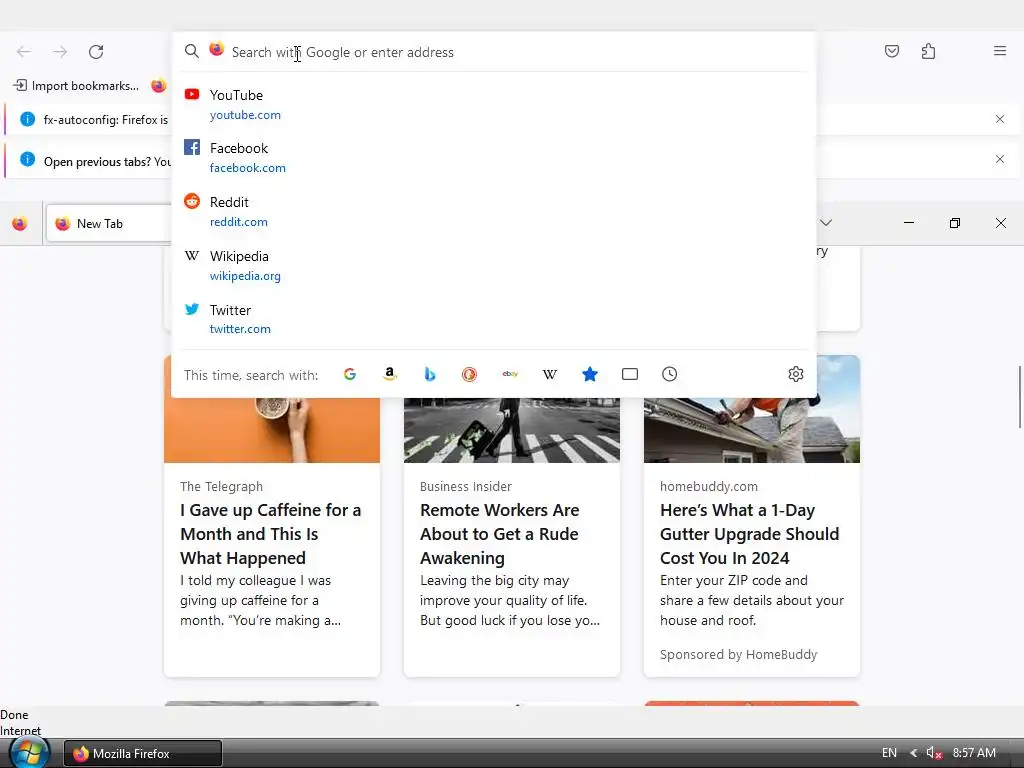
Task: Click the Firefox icon left of New Tab
Action: (x=20, y=223)
